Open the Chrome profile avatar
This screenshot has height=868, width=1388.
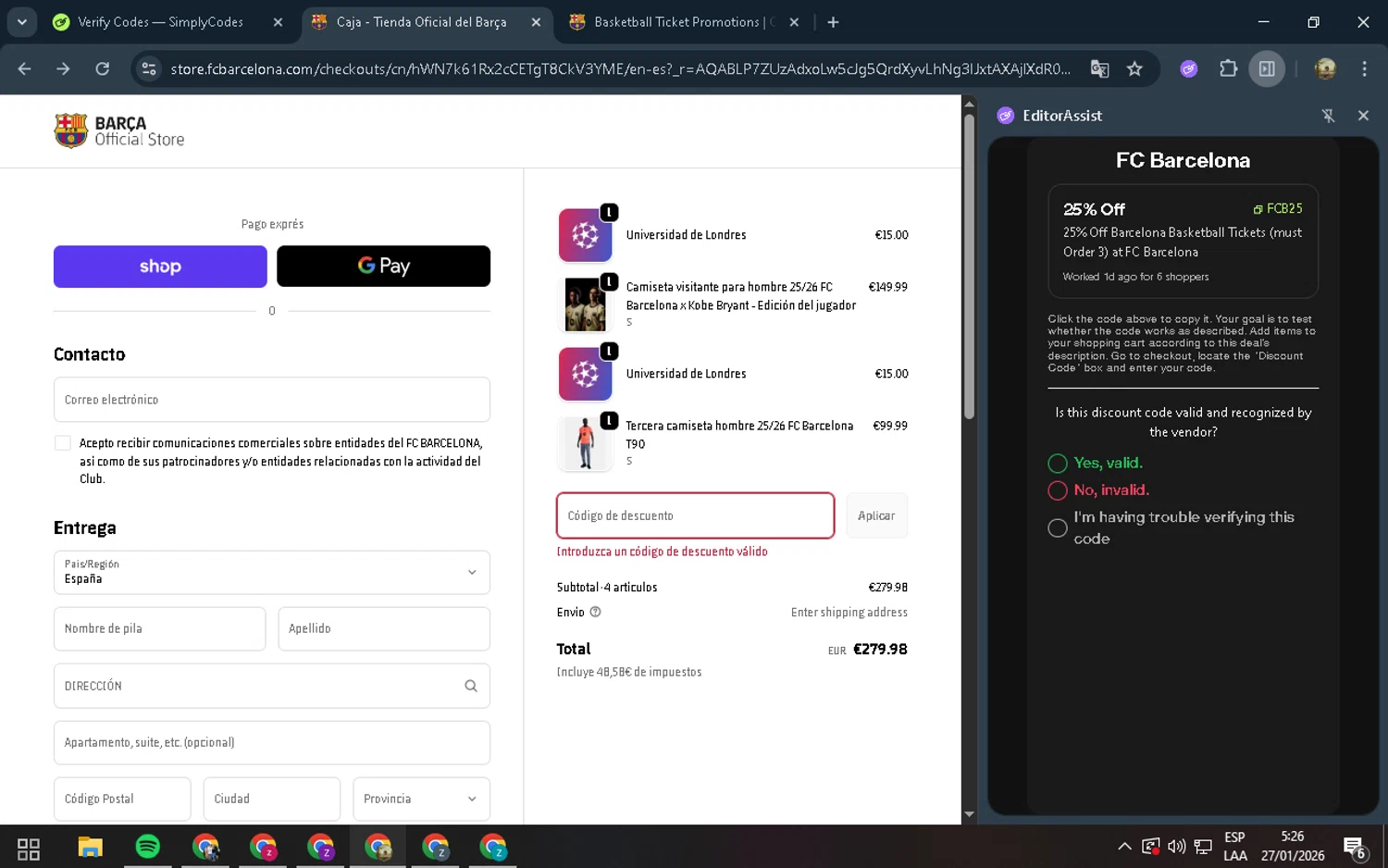[1325, 68]
